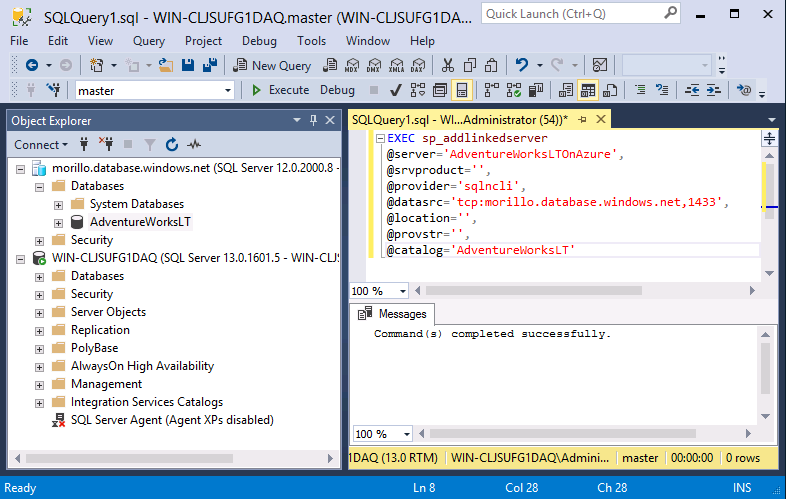The height and width of the screenshot is (499, 786).
Task: Toggle Include Live Query Statistics
Action: 514,90
